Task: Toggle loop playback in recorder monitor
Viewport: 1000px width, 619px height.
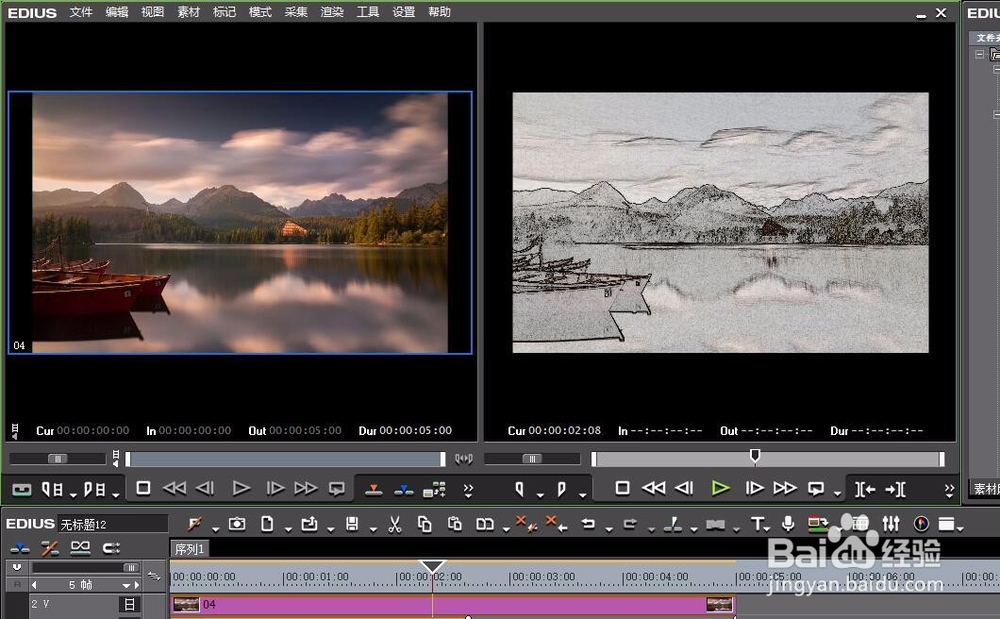Action: coord(816,489)
